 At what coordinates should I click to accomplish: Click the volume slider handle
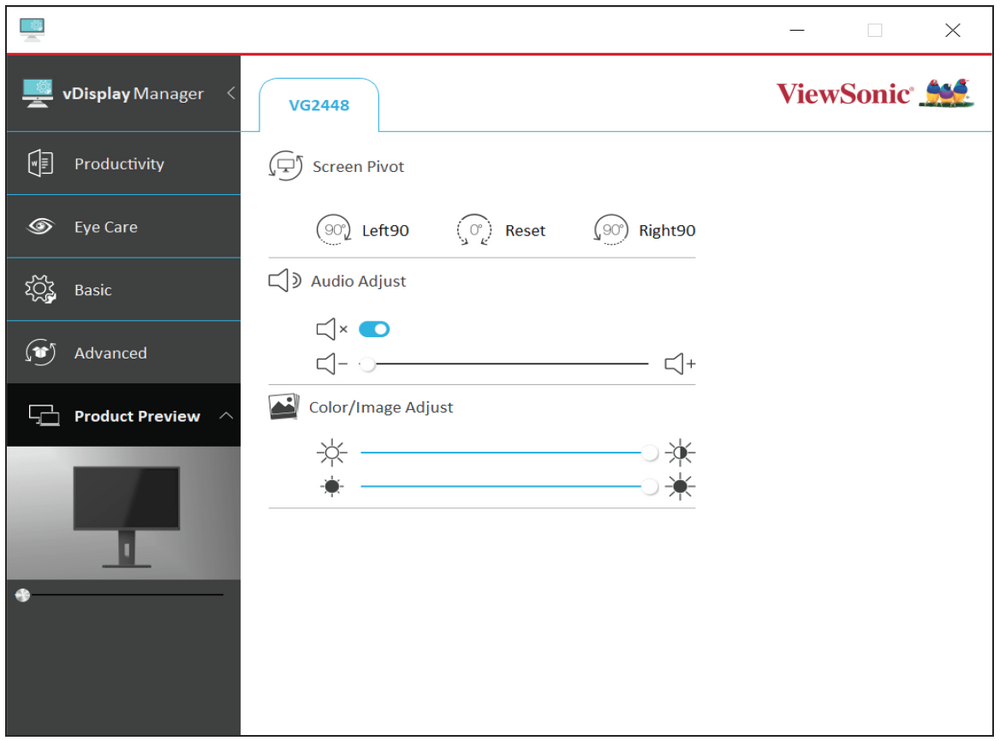click(x=367, y=364)
